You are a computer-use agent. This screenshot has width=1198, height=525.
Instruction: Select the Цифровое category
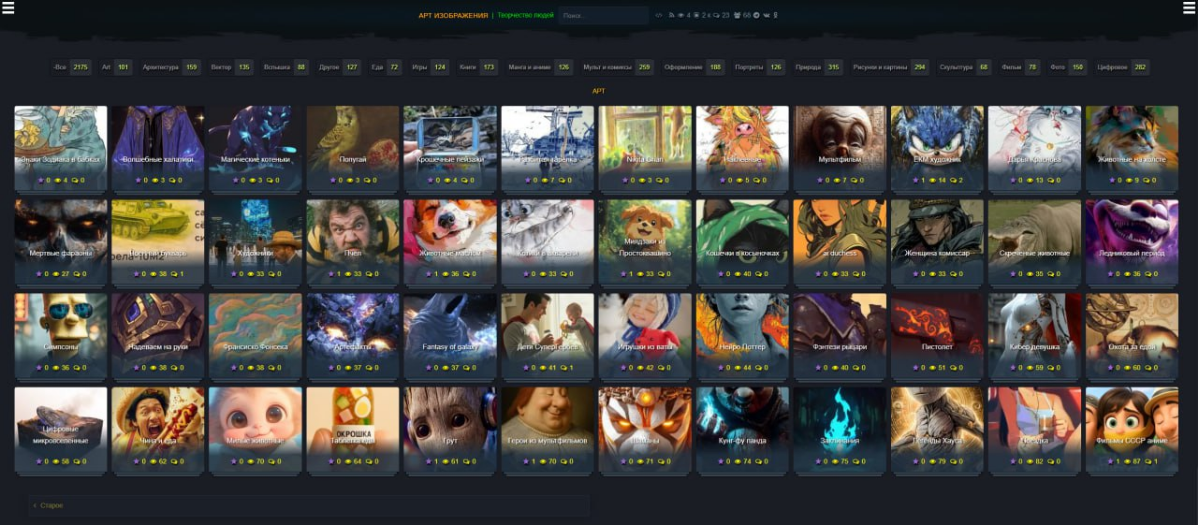coord(1122,67)
